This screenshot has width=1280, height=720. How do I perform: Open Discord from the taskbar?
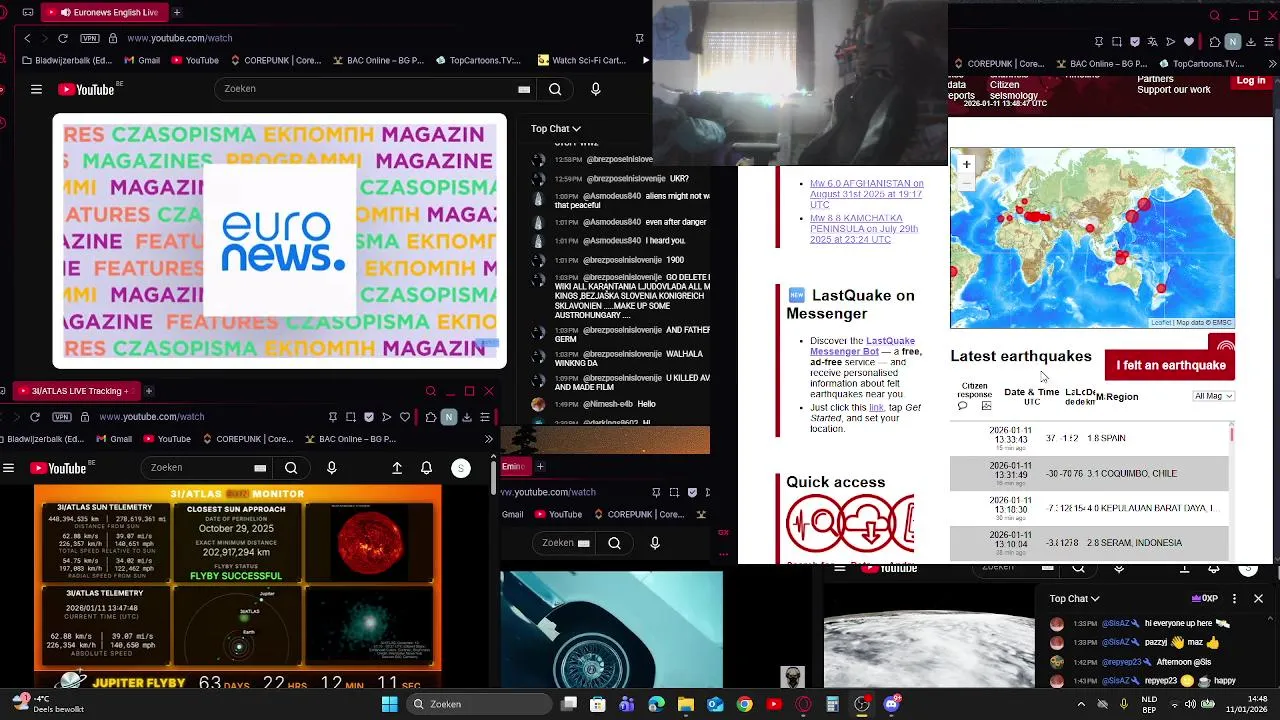[x=891, y=704]
